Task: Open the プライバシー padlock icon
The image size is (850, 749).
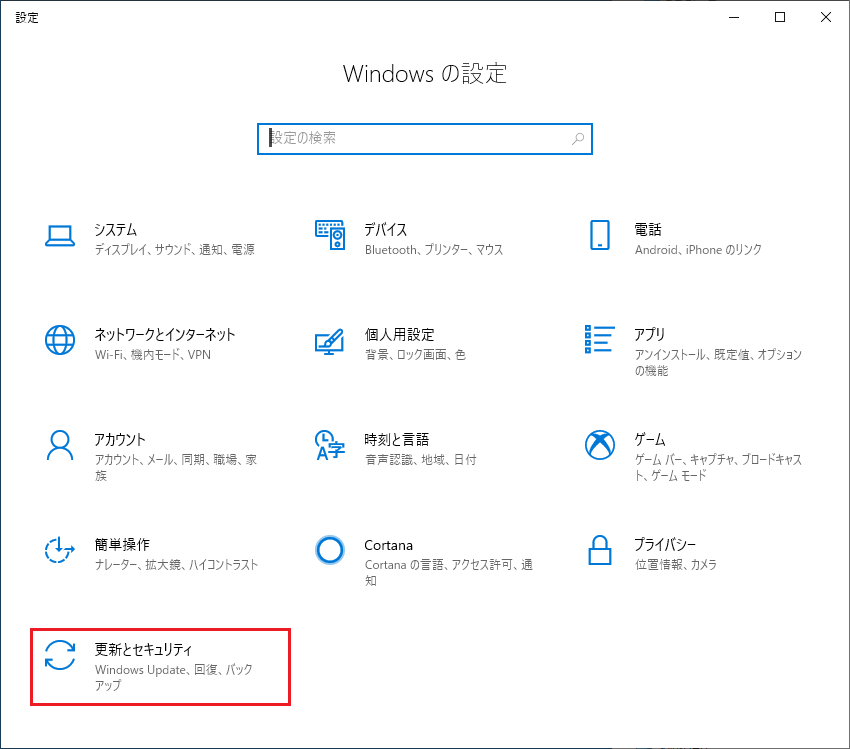Action: pos(600,550)
